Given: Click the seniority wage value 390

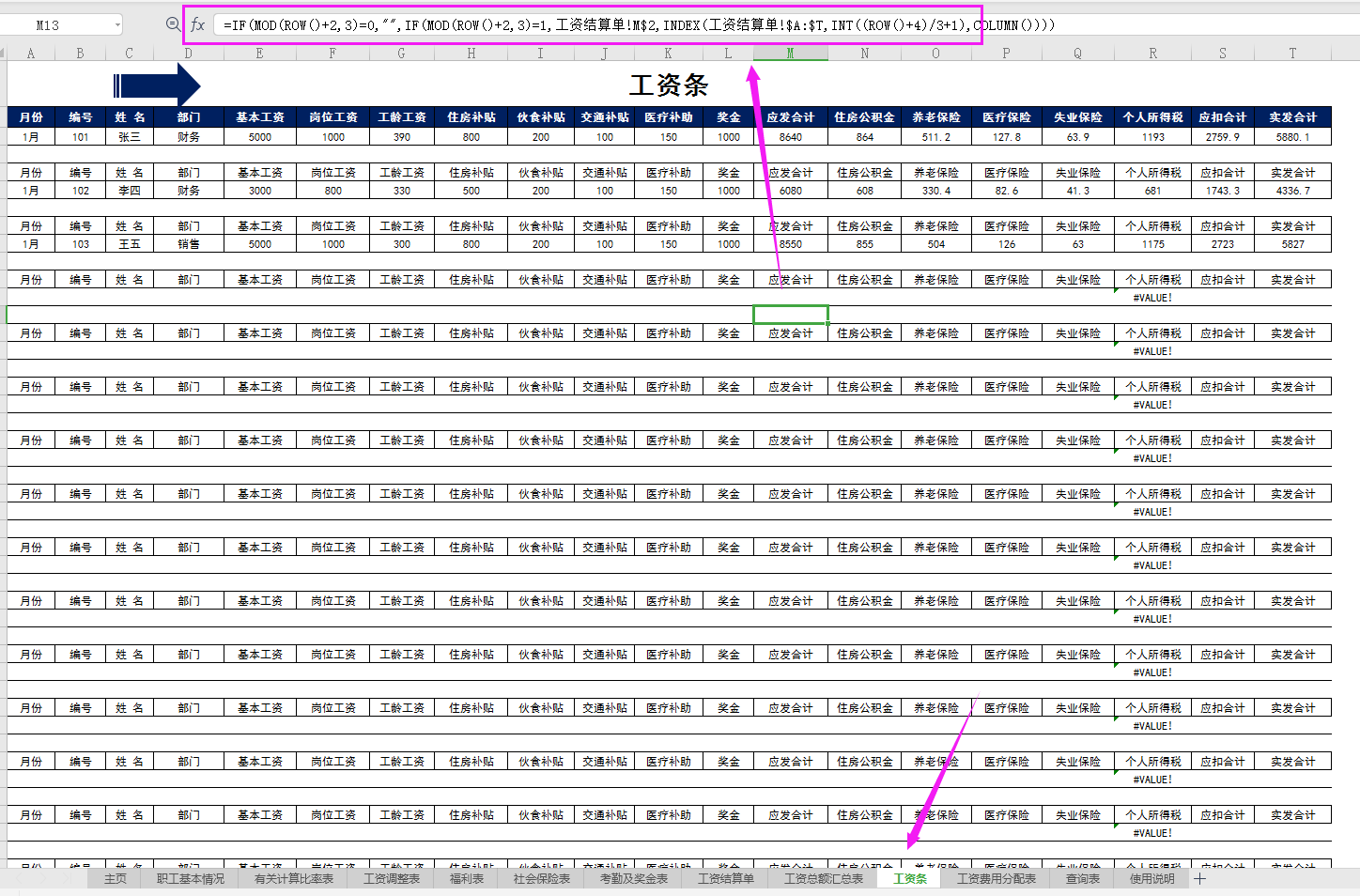Looking at the screenshot, I should pos(402,137).
